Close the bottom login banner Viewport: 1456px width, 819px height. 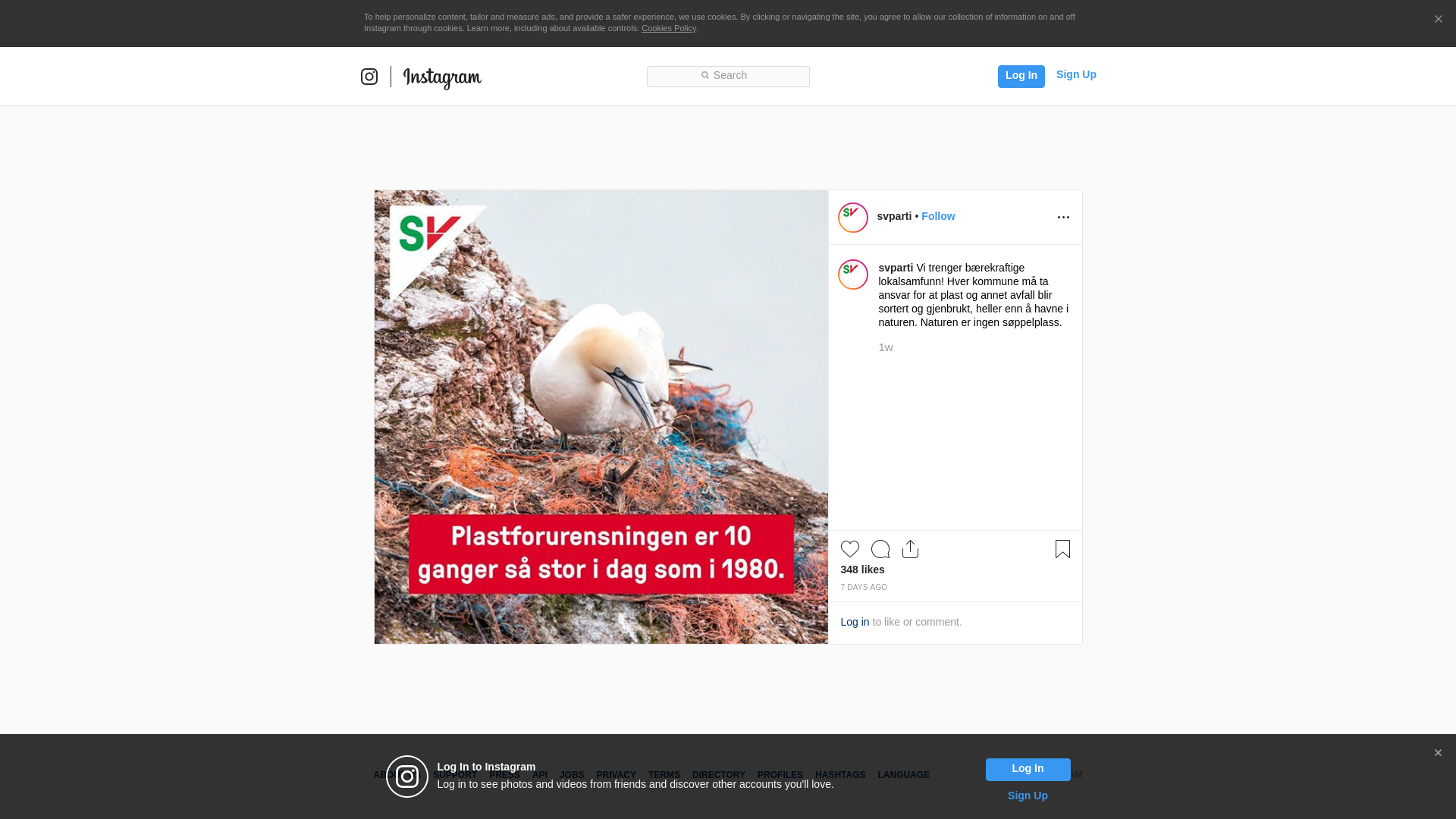[x=1438, y=753]
